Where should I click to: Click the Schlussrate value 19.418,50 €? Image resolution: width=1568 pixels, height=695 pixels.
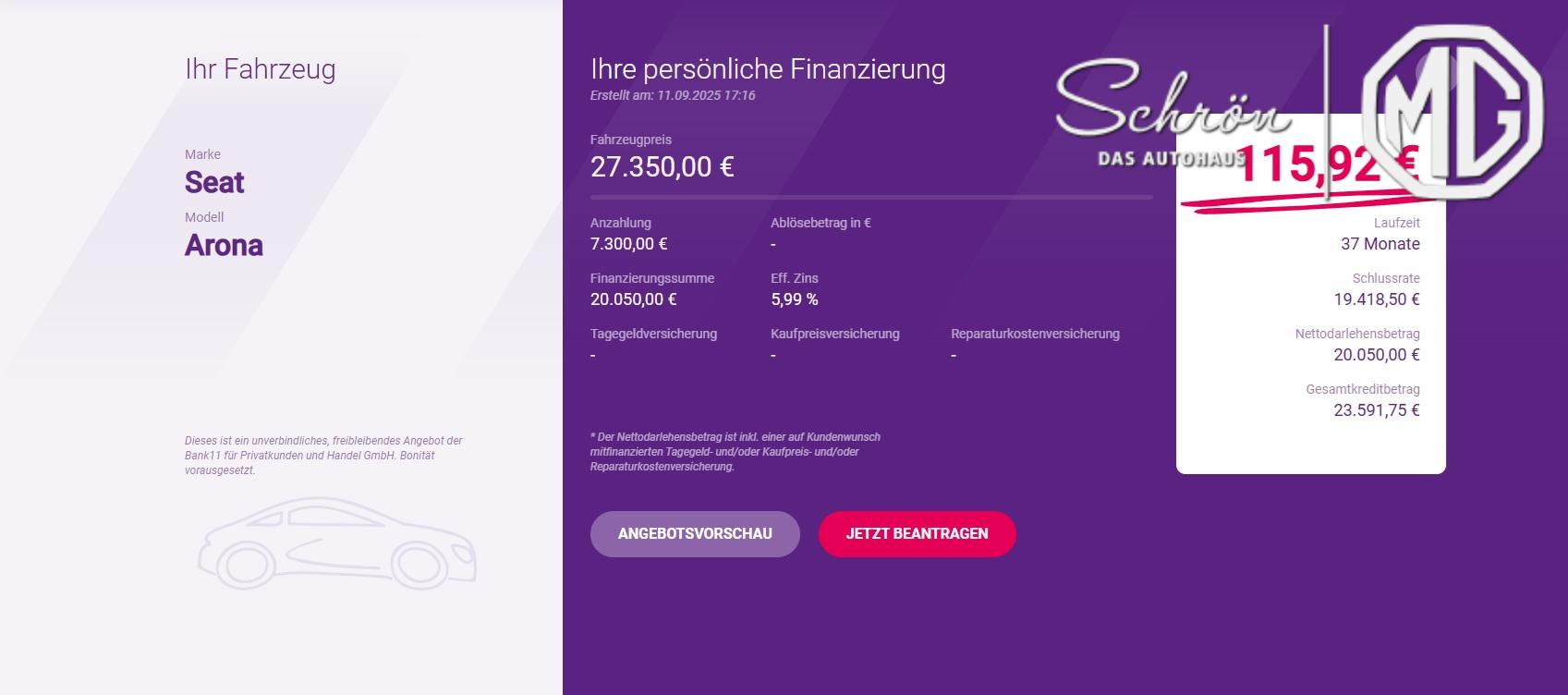(x=1377, y=299)
